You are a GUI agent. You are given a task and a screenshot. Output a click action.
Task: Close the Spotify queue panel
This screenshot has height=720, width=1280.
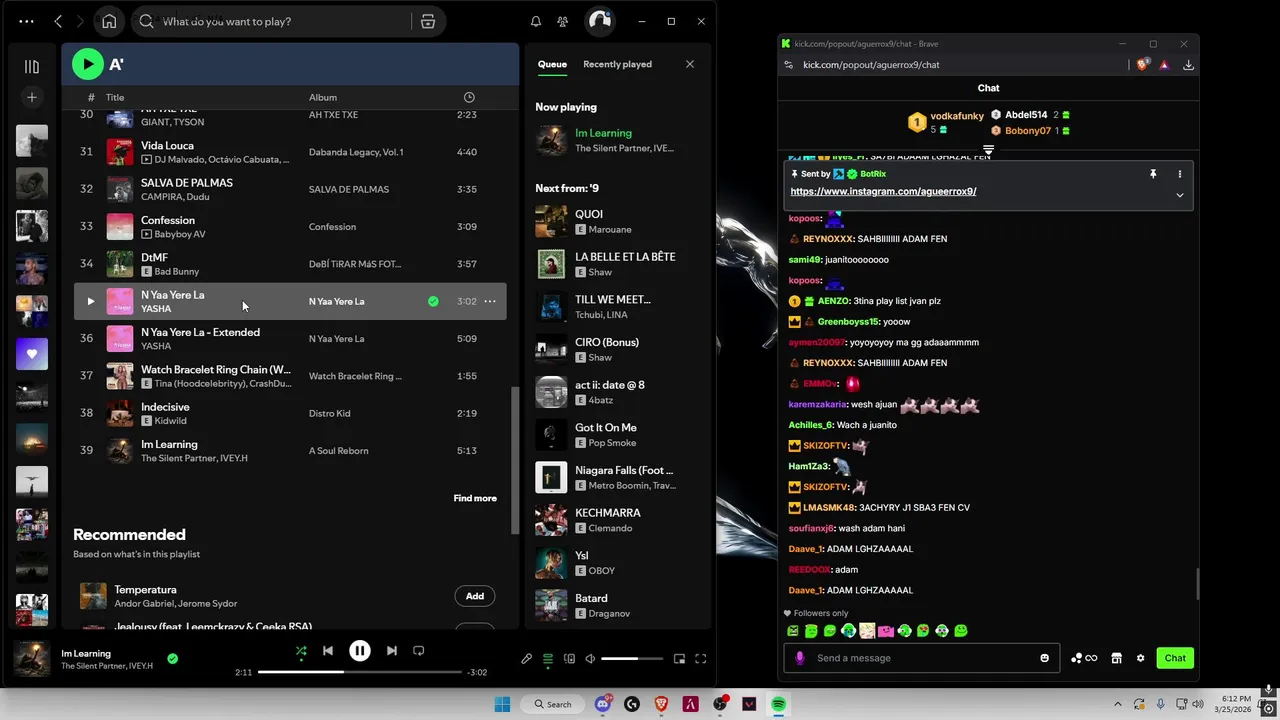point(689,64)
